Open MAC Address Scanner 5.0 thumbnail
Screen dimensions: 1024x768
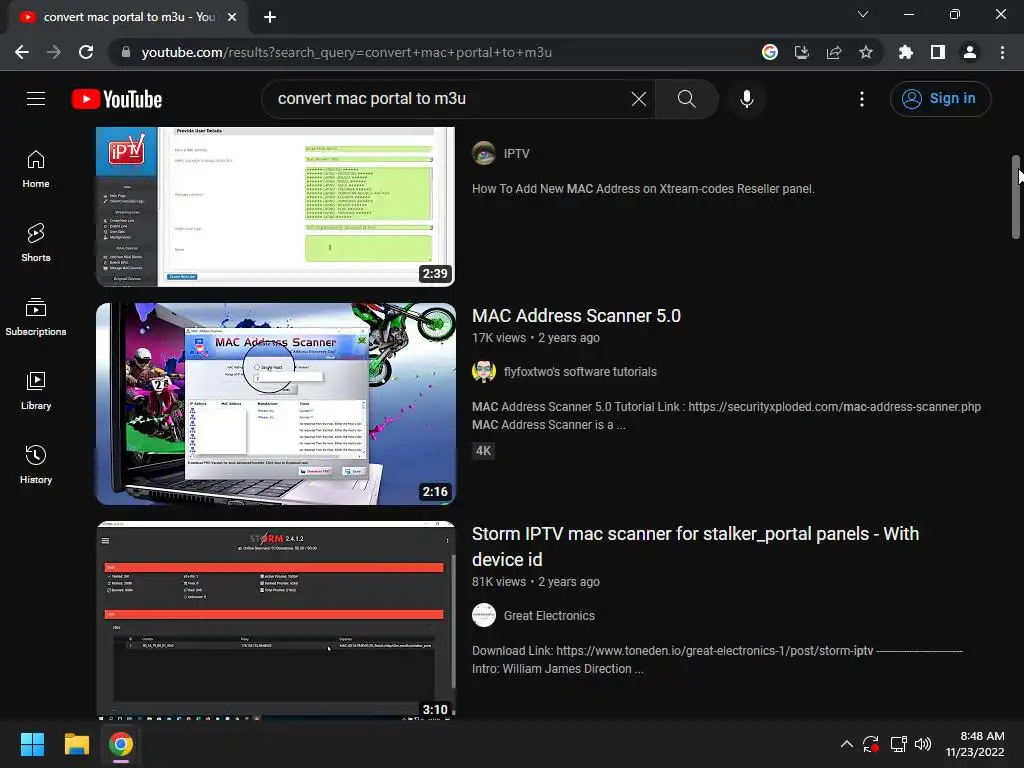pos(276,404)
